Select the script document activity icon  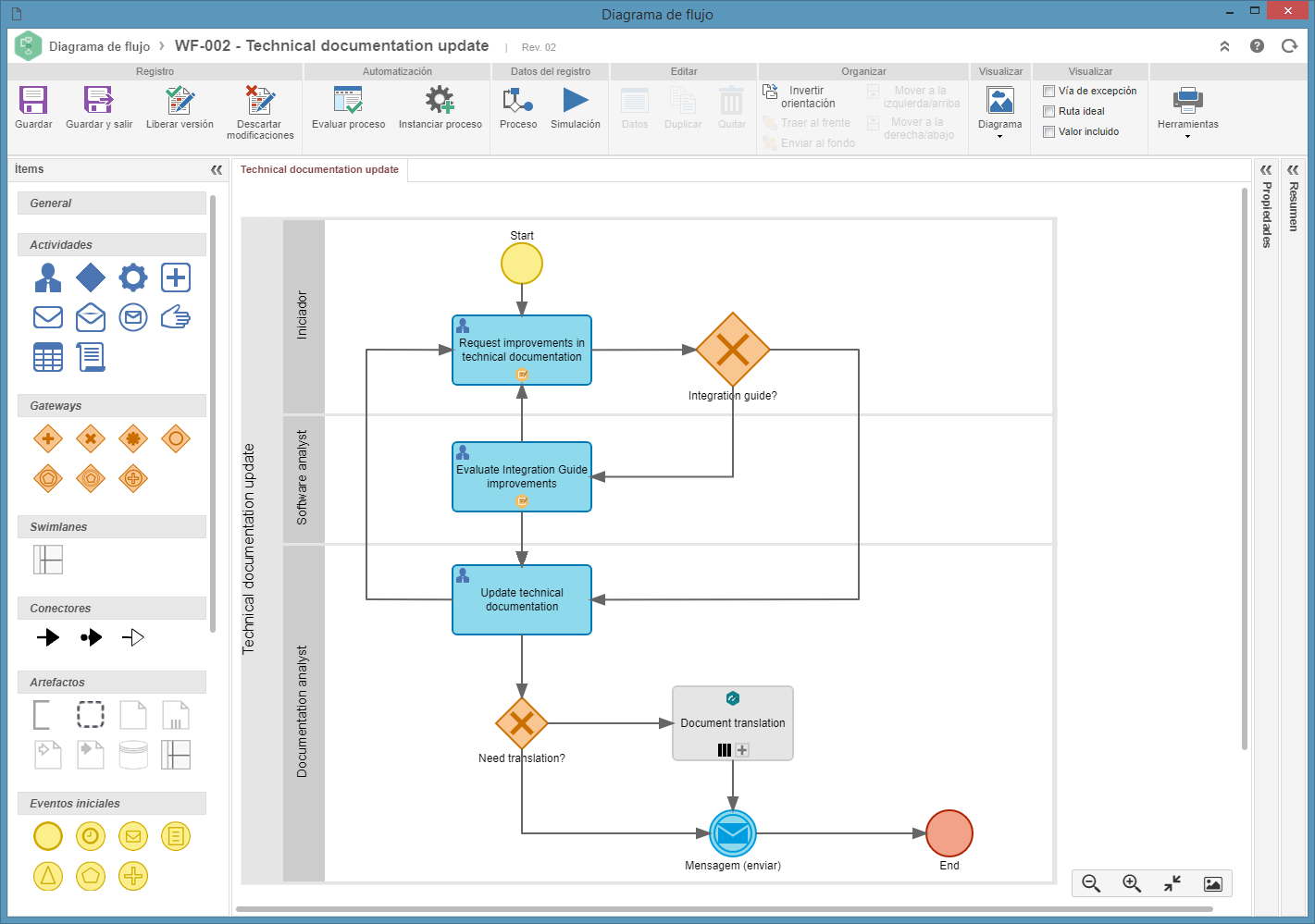[91, 357]
